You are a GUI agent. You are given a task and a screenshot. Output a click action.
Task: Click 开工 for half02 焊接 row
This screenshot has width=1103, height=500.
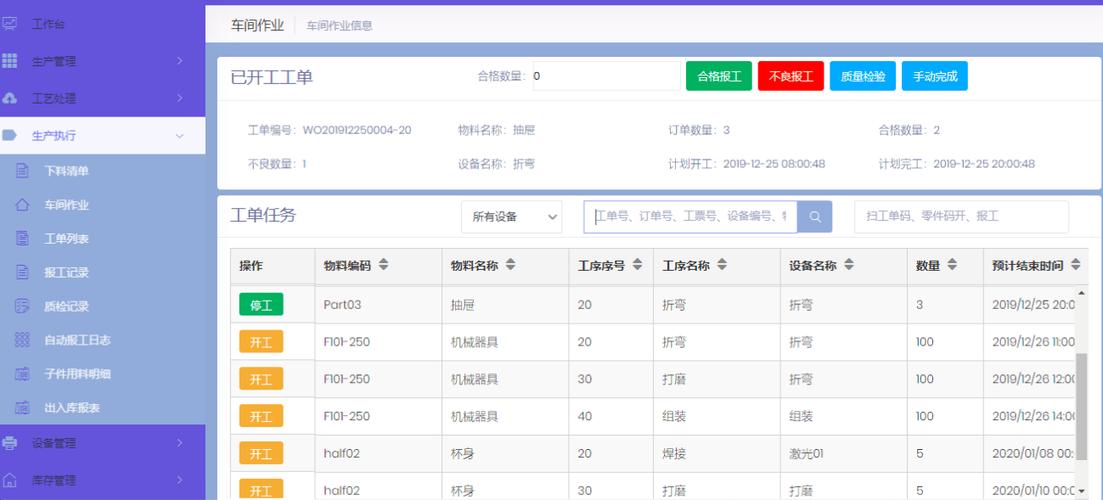261,454
